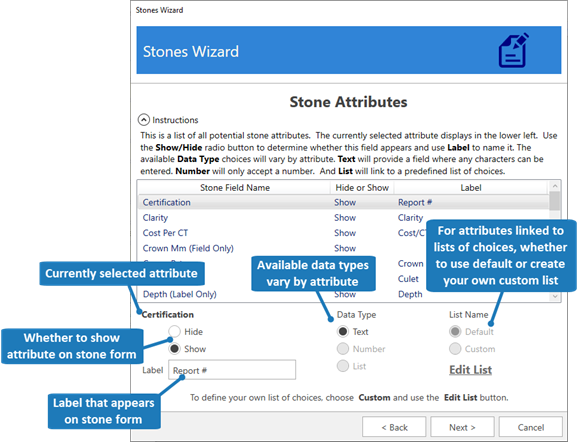Click the Report # label cell for Certification

(415, 202)
